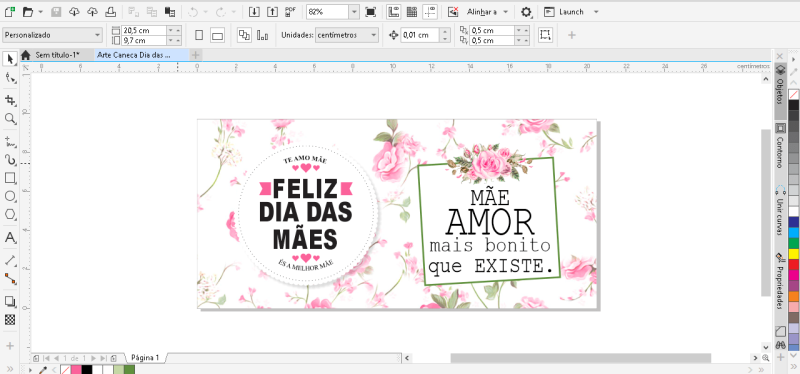This screenshot has width=800, height=374.
Task: Add a new document tab
Action: click(195, 55)
